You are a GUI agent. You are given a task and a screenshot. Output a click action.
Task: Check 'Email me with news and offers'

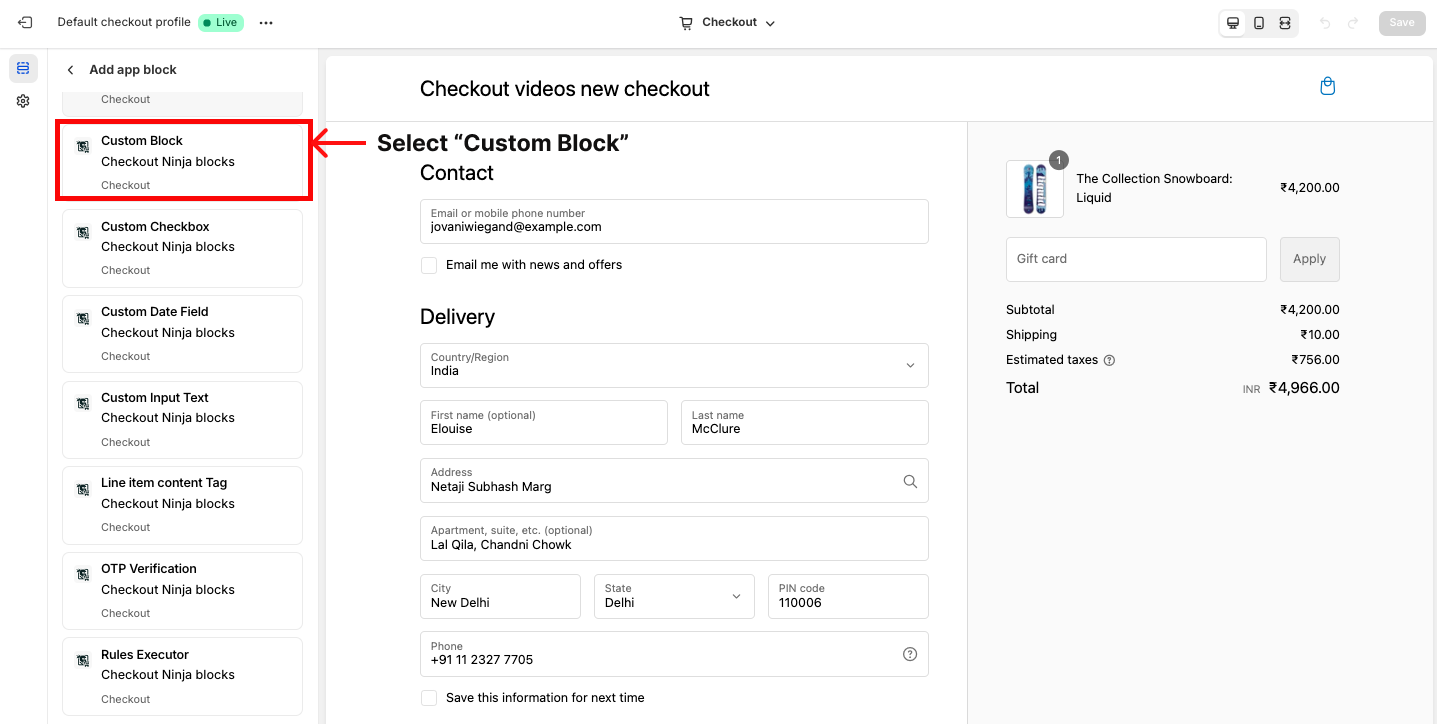(x=429, y=265)
